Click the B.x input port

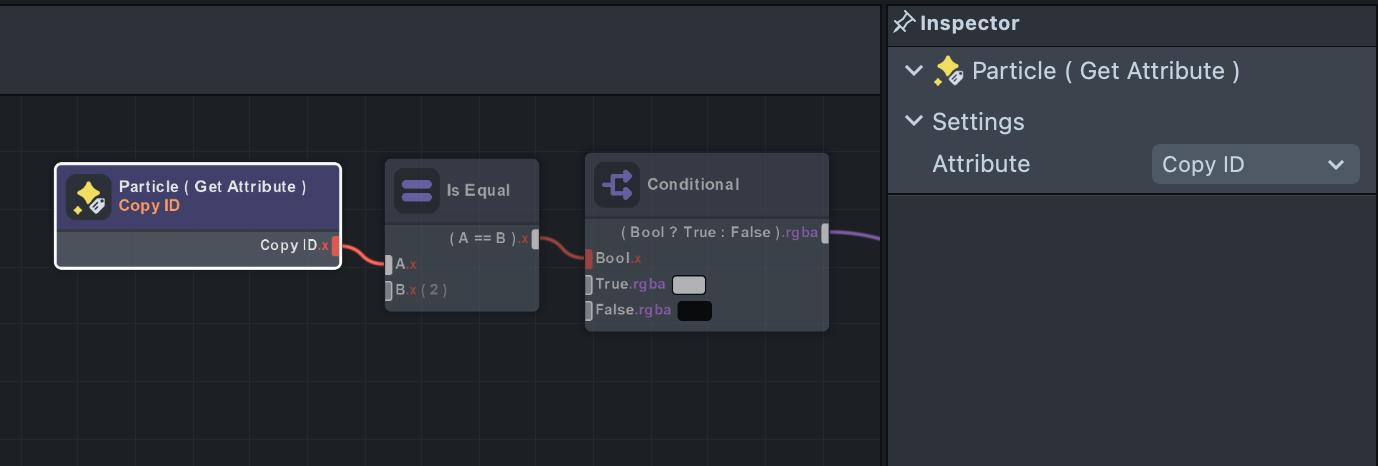pyautogui.click(x=389, y=291)
